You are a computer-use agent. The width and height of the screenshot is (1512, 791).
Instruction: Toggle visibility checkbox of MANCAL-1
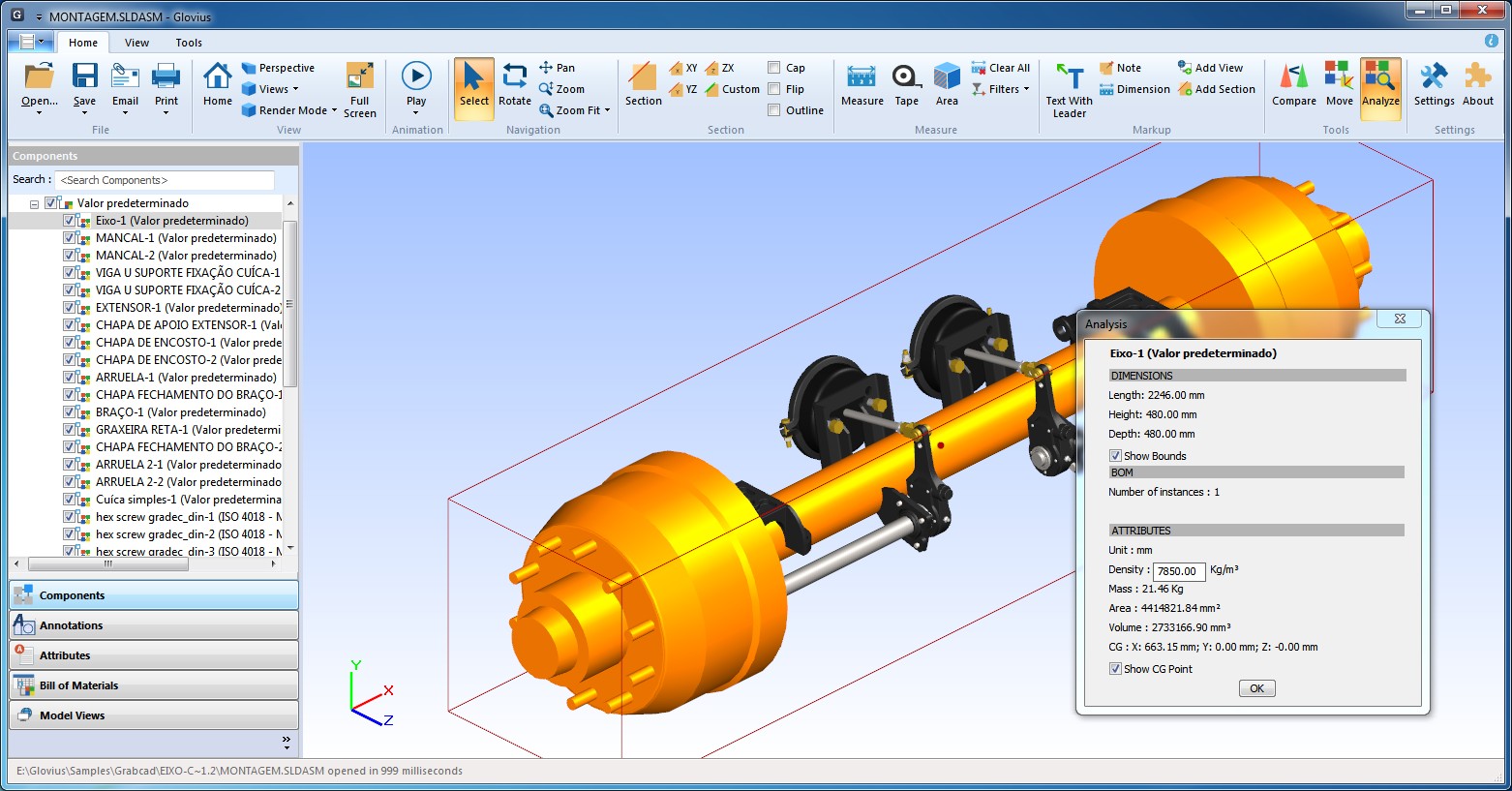[70, 238]
